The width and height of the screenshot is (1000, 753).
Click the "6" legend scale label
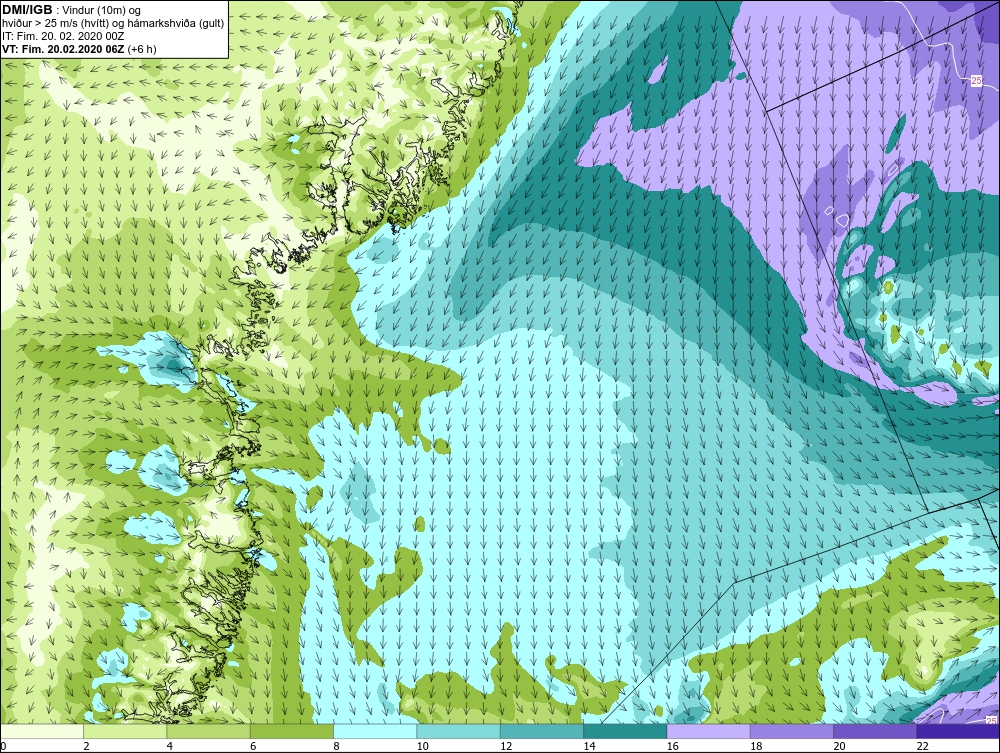click(253, 746)
